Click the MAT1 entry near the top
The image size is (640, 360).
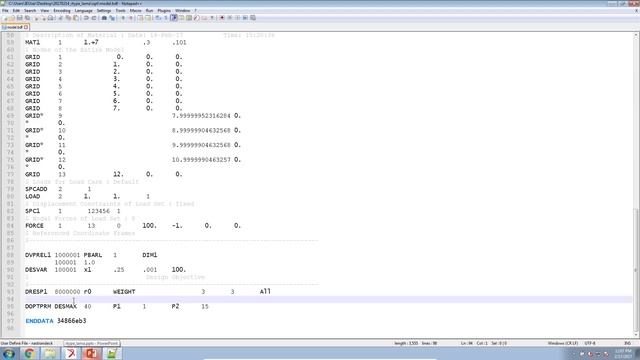coord(33,42)
